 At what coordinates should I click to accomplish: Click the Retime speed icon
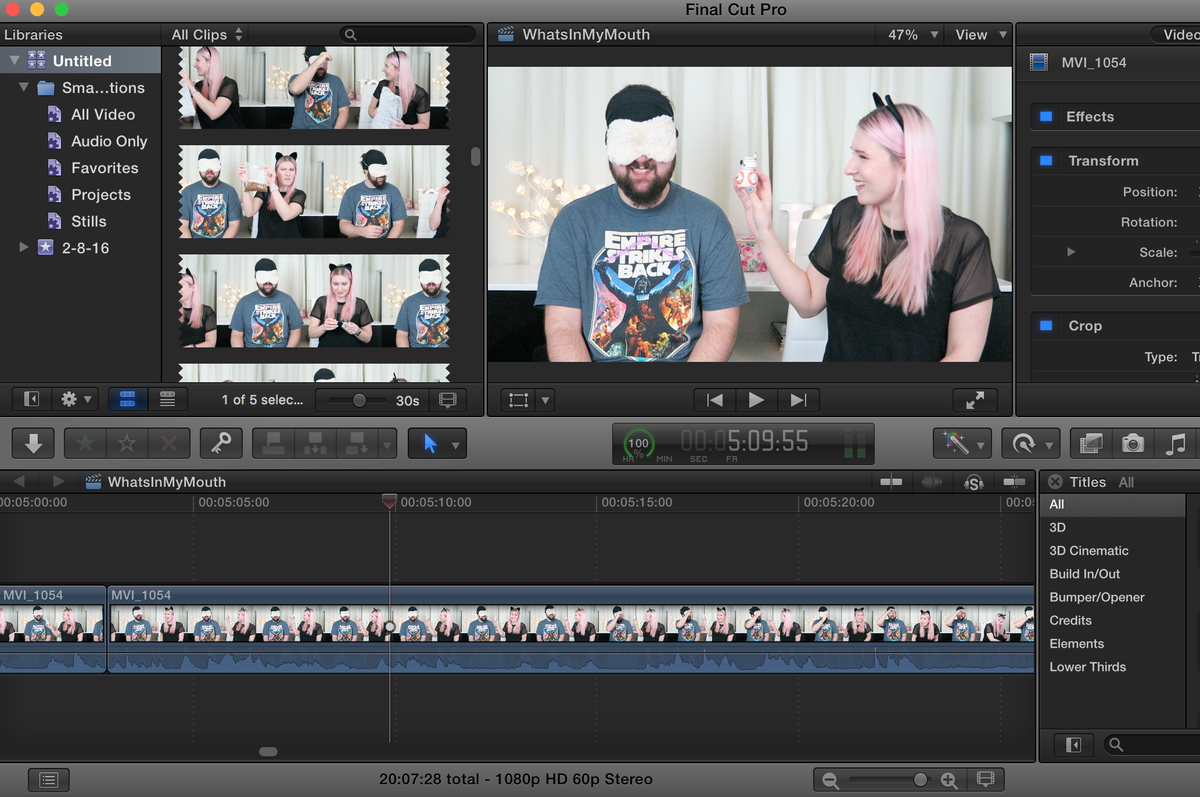coord(1023,443)
